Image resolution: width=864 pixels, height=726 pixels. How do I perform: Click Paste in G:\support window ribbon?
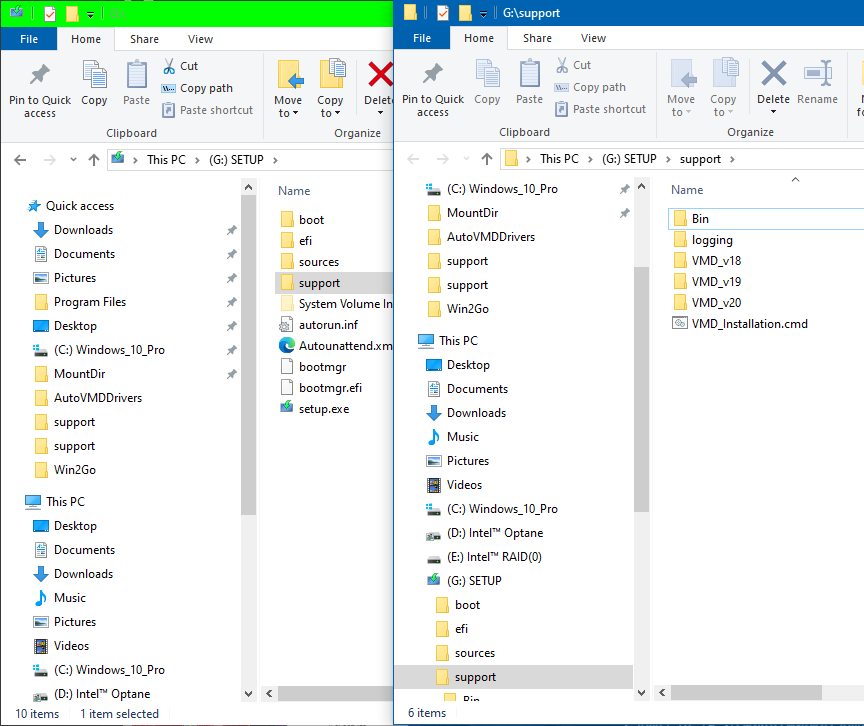[x=529, y=83]
